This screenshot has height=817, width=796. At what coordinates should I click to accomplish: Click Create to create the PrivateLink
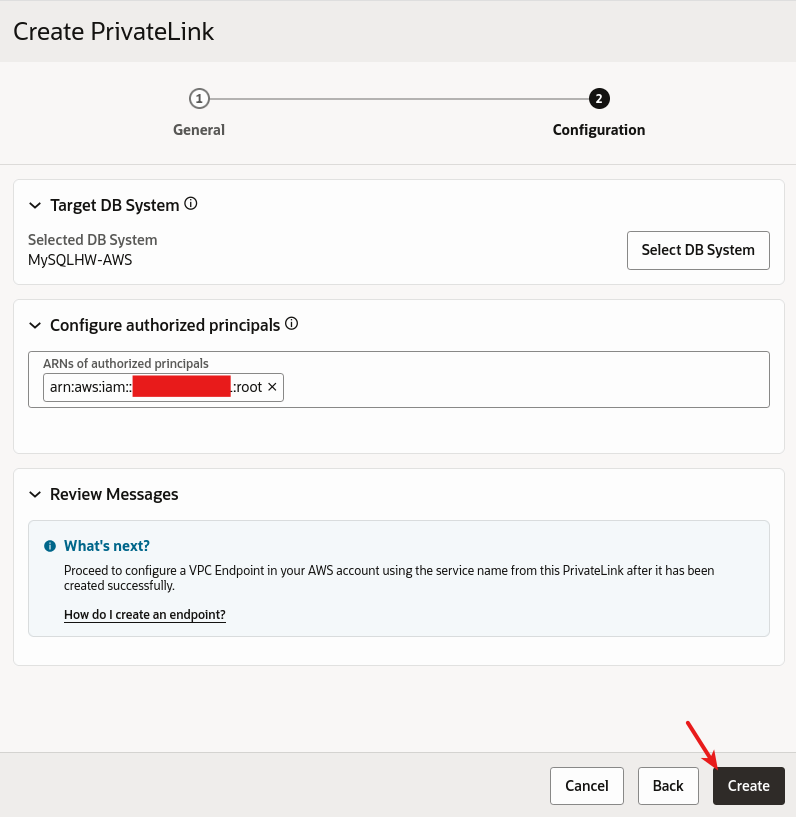point(748,786)
